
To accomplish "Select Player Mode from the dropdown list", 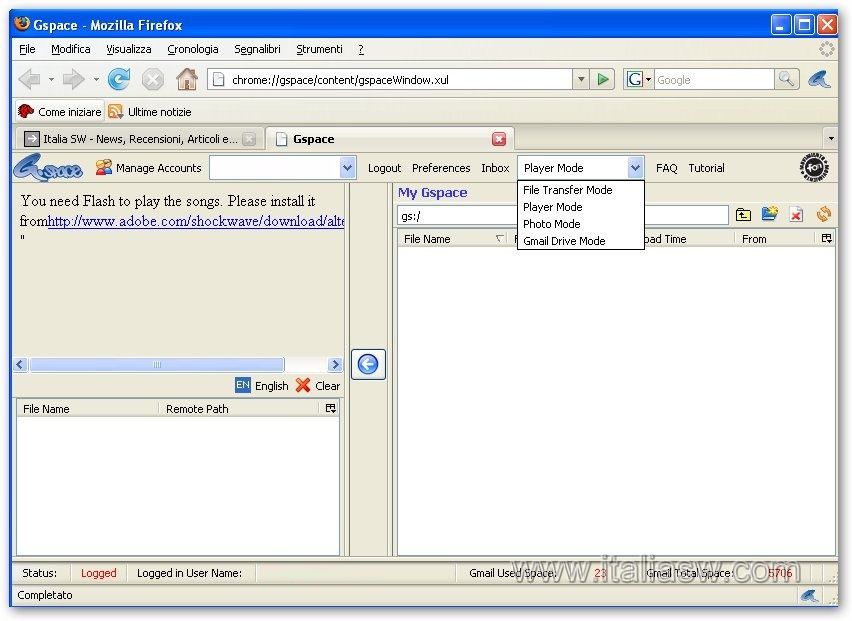I will coord(580,207).
